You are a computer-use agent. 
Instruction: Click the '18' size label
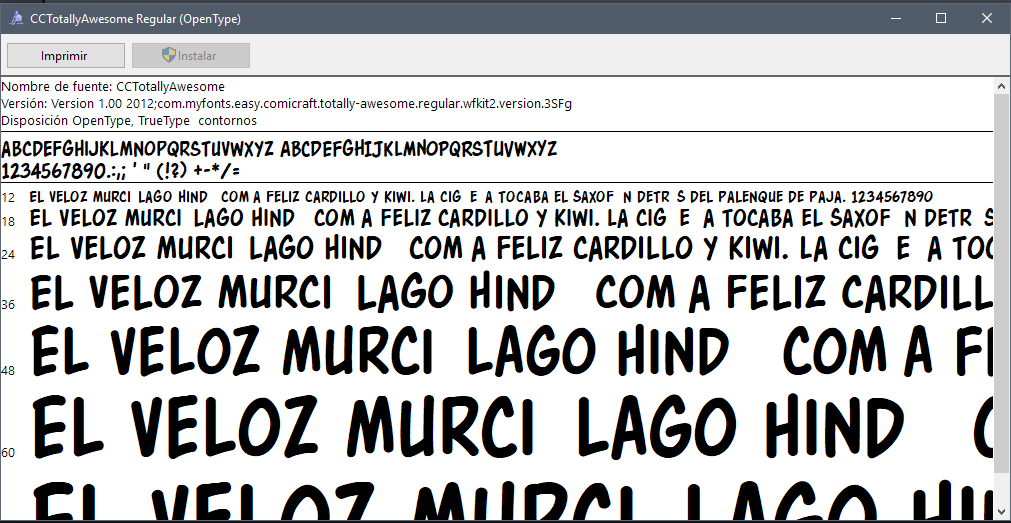coord(8,222)
